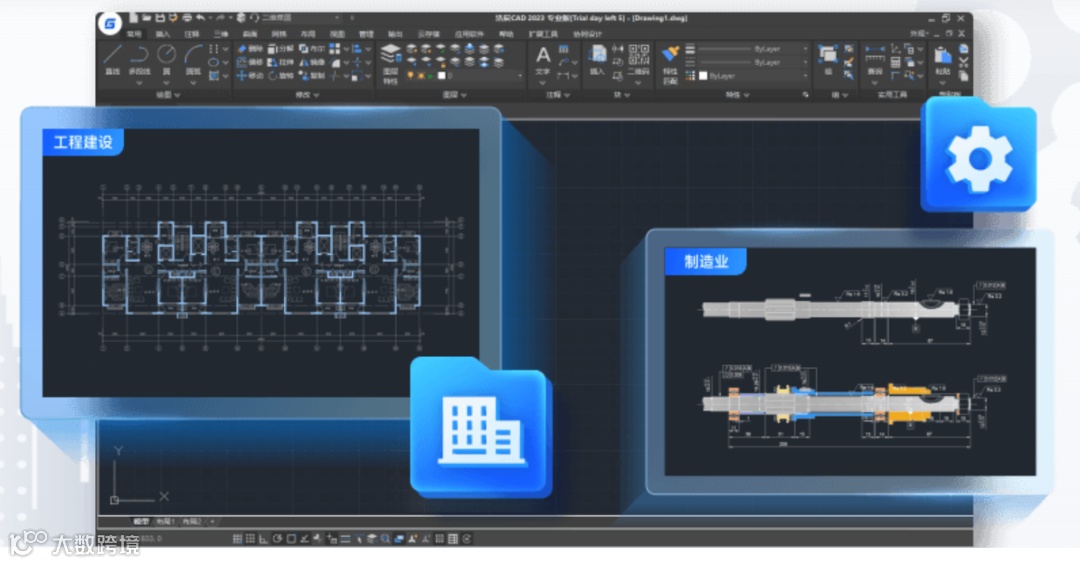Toggle lineweight display in status bar
Screen dimensions: 1080x564
[x=345, y=539]
